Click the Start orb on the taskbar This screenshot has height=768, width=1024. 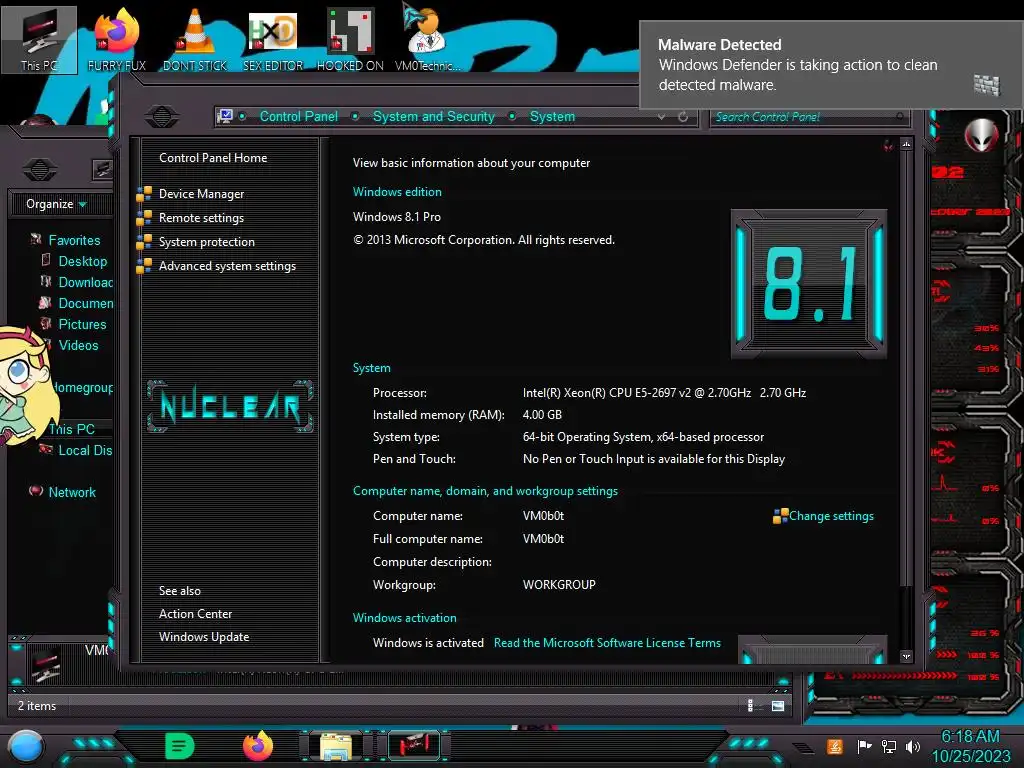coord(26,746)
